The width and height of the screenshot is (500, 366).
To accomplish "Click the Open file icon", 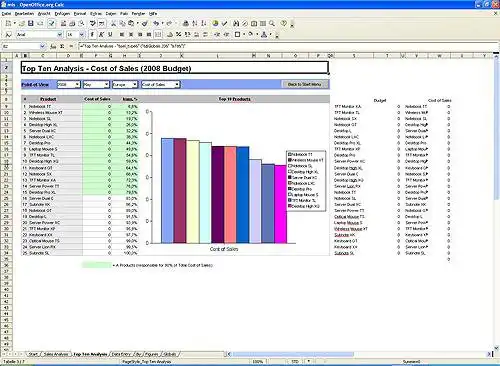I will coord(22,23).
